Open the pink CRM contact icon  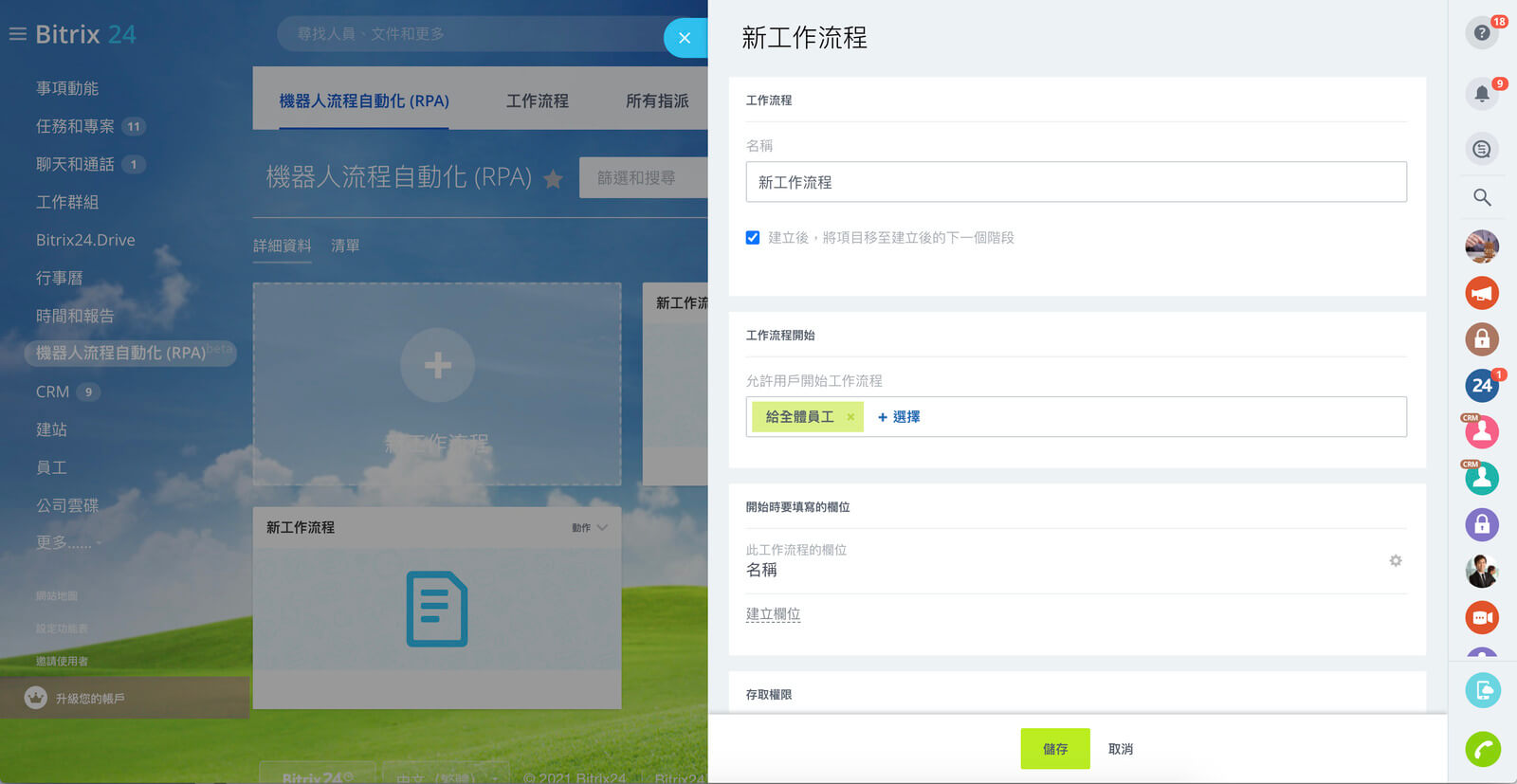(1482, 432)
